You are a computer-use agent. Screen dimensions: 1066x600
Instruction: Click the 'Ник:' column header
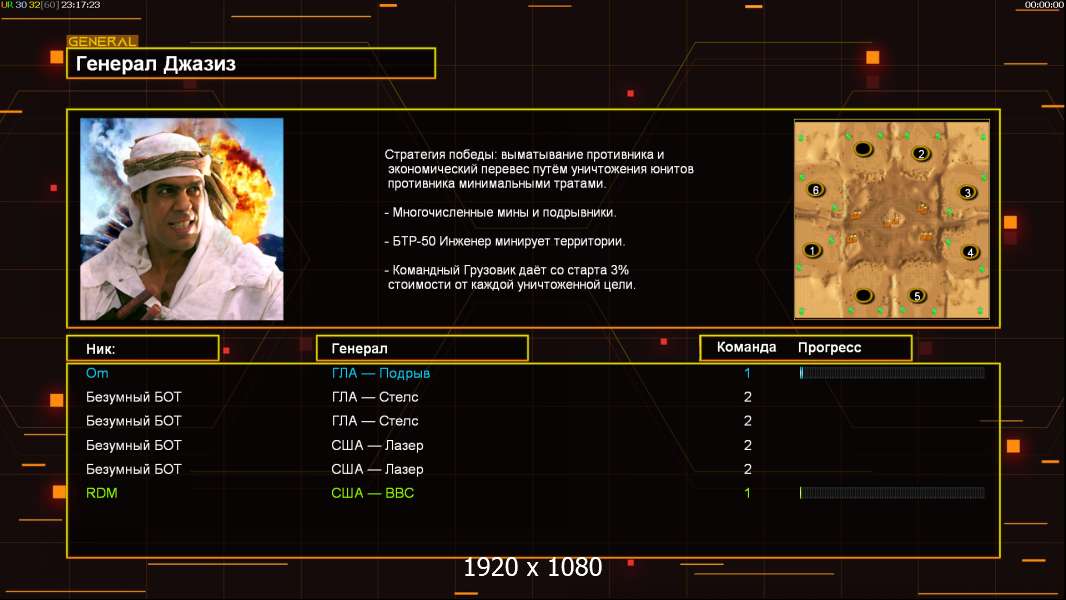click(x=143, y=349)
